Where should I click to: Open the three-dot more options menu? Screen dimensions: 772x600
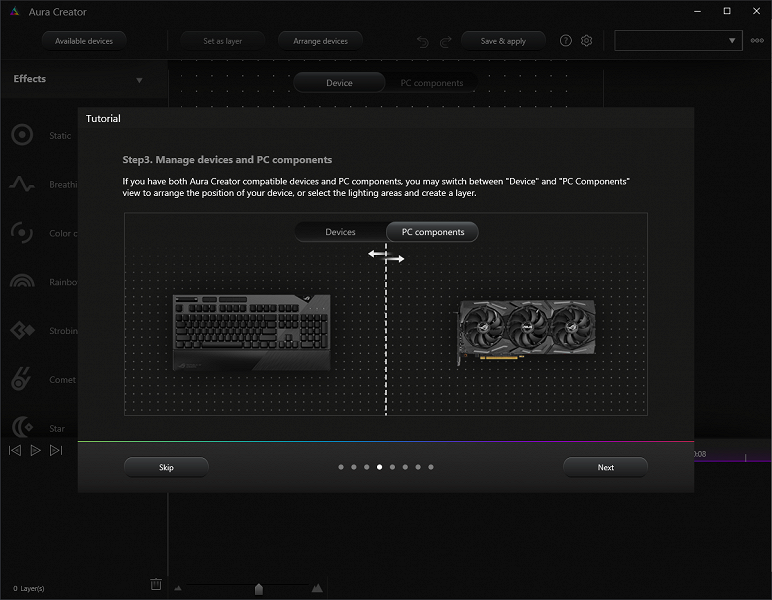757,41
